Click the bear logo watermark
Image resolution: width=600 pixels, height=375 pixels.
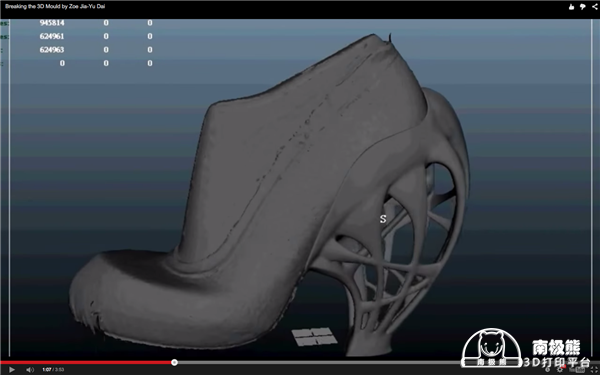(492, 347)
